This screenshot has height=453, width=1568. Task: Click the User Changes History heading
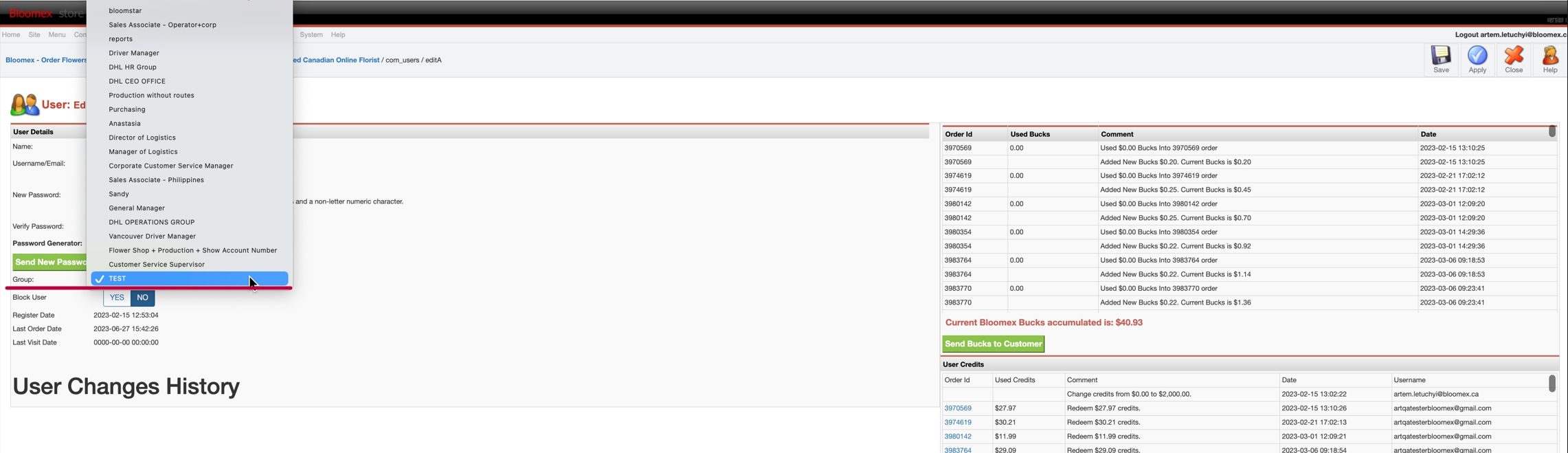click(x=126, y=386)
